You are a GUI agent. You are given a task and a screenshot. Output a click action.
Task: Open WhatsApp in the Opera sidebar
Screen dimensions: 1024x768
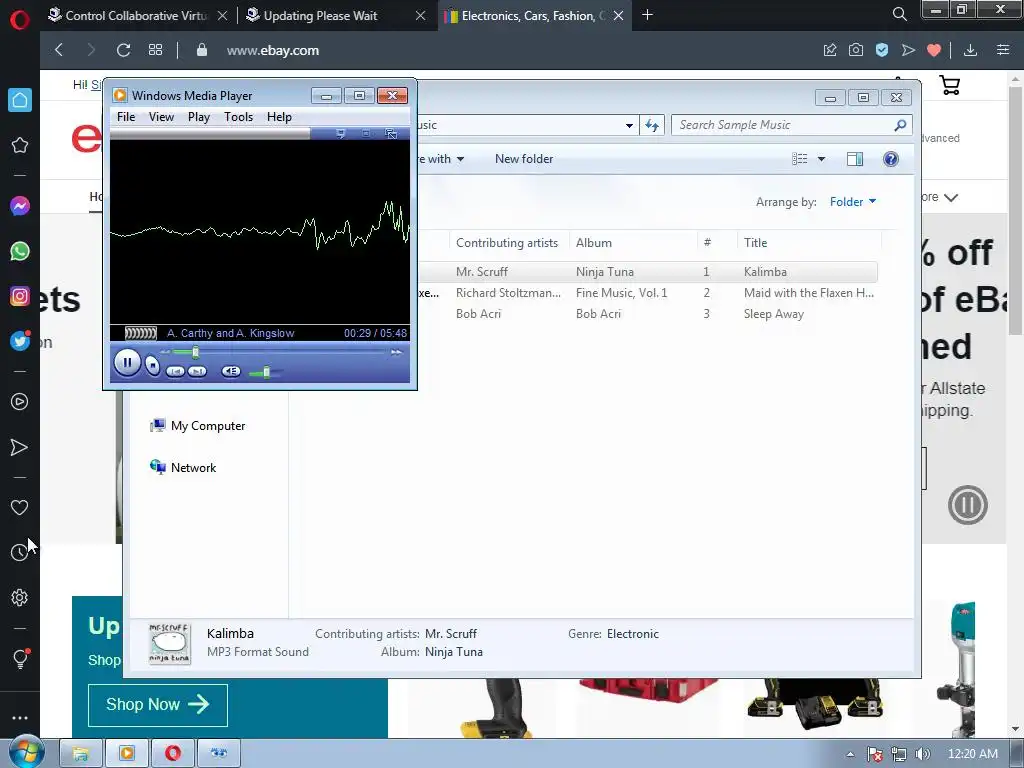[20, 251]
